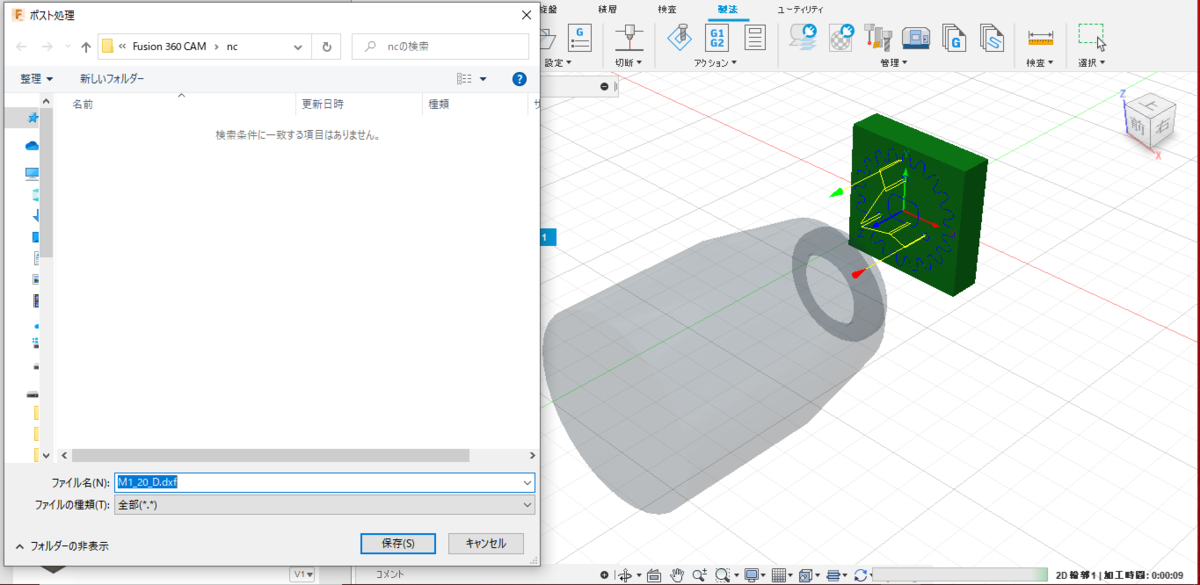Click the fit zoom window icon

tap(723, 575)
